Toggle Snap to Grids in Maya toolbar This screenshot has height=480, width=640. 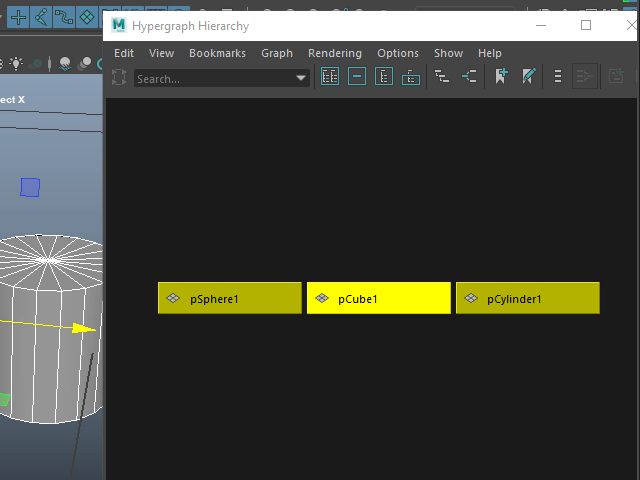coord(18,17)
